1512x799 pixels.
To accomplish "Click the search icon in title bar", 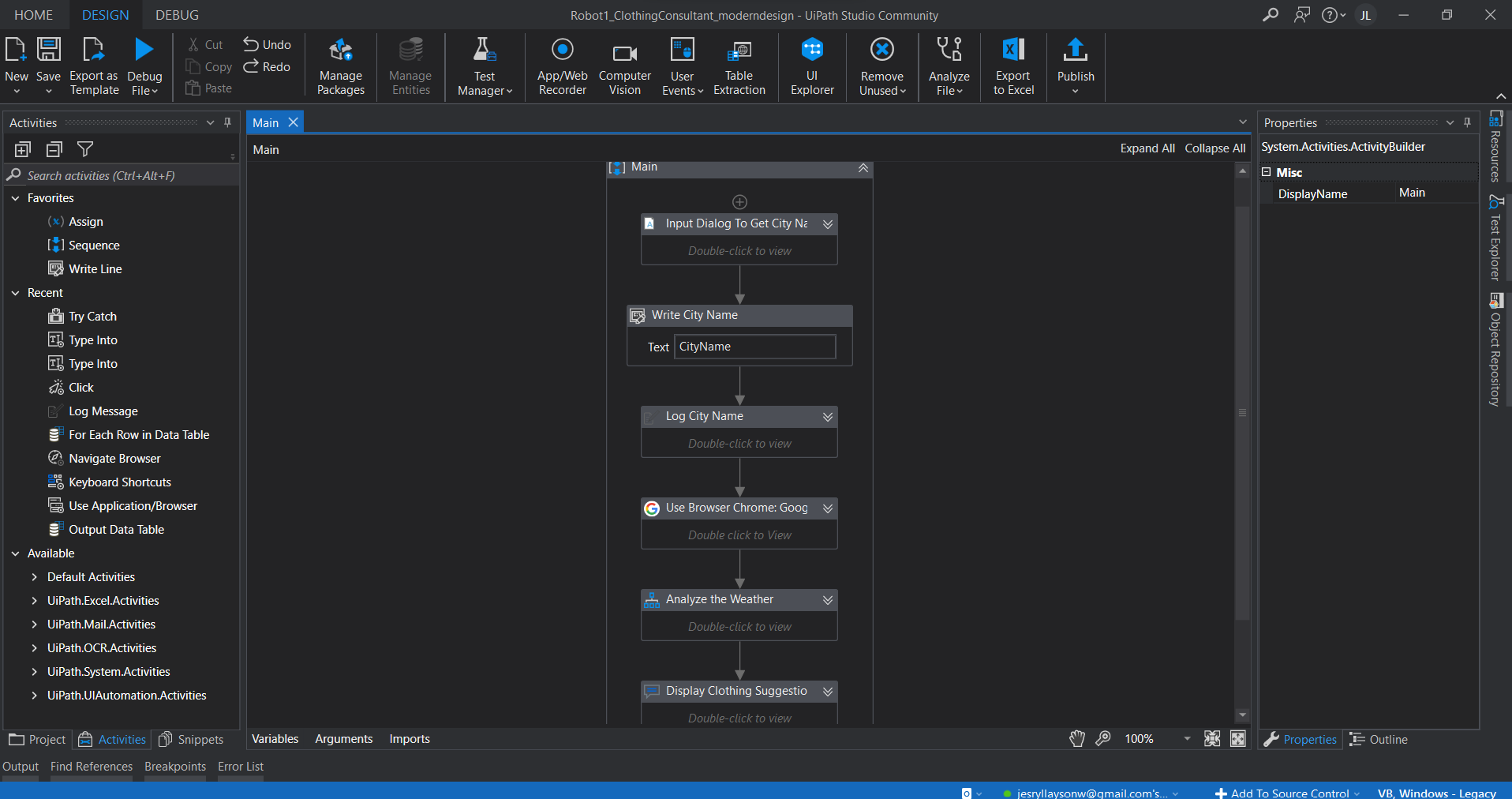I will pos(1271,15).
